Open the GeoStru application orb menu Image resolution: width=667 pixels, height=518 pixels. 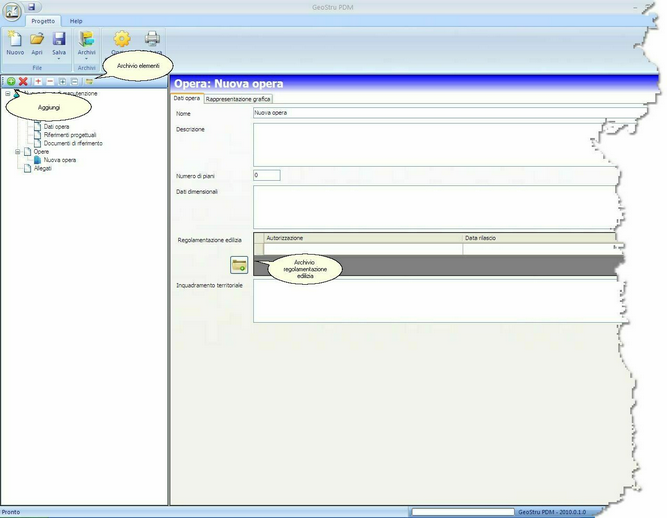(11, 11)
